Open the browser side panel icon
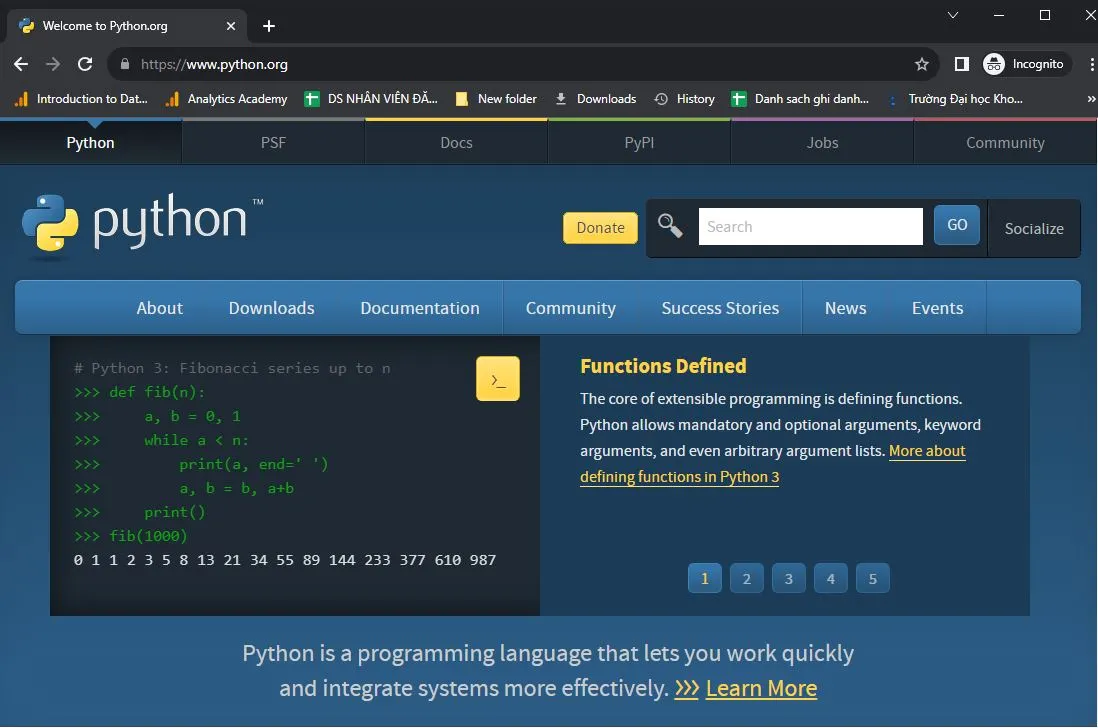 tap(961, 64)
